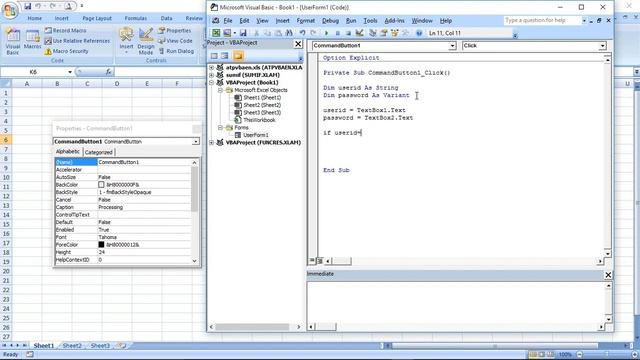Run the Sub using the play icon

(326, 33)
